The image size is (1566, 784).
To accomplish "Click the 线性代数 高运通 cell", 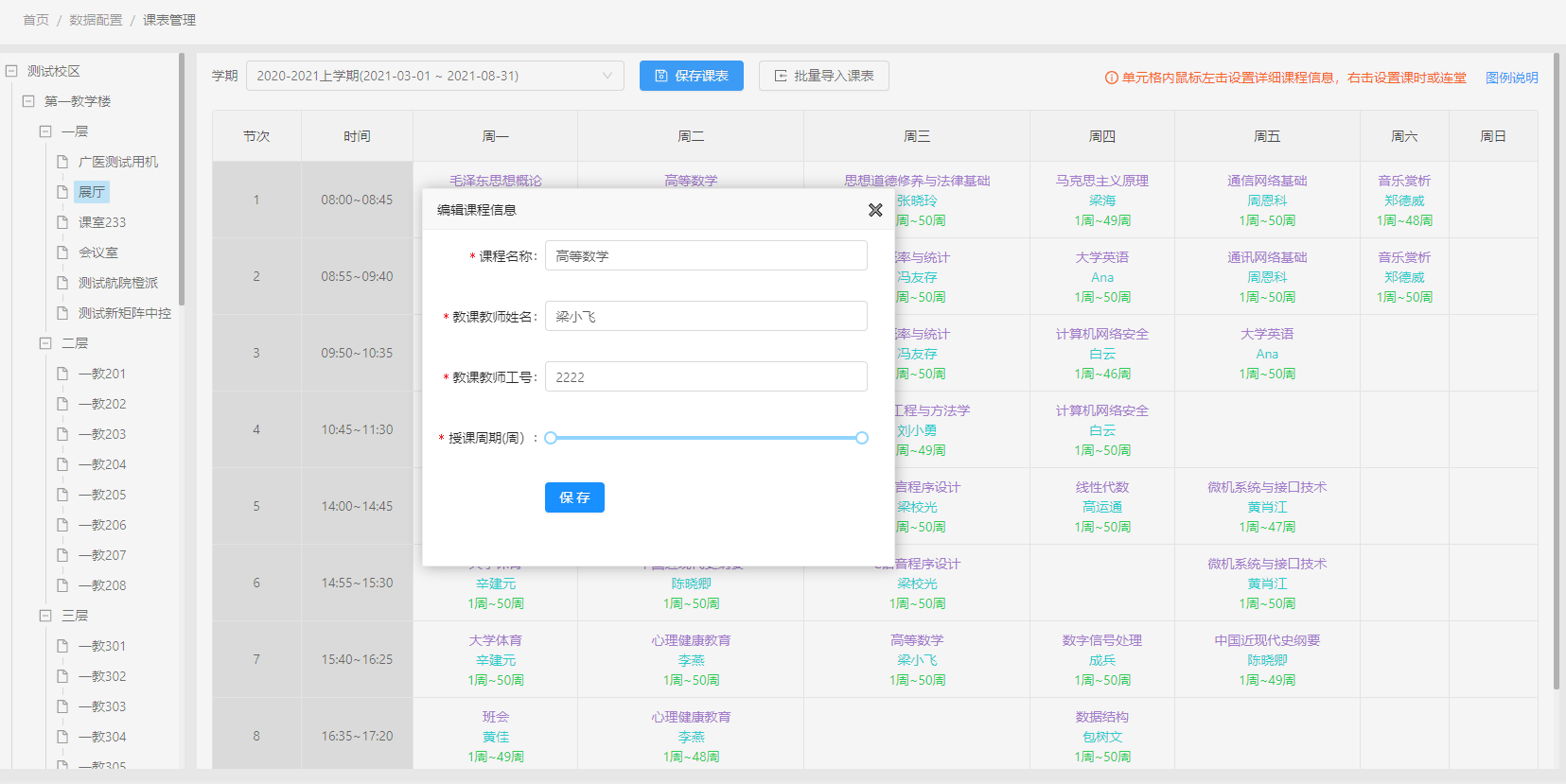I will pos(1101,506).
